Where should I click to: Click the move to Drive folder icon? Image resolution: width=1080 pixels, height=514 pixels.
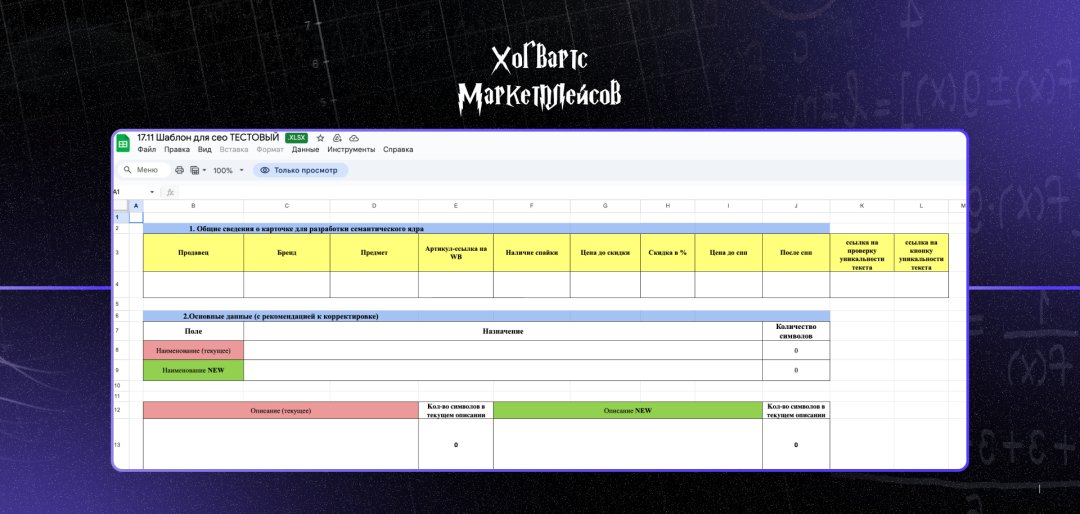(x=337, y=137)
